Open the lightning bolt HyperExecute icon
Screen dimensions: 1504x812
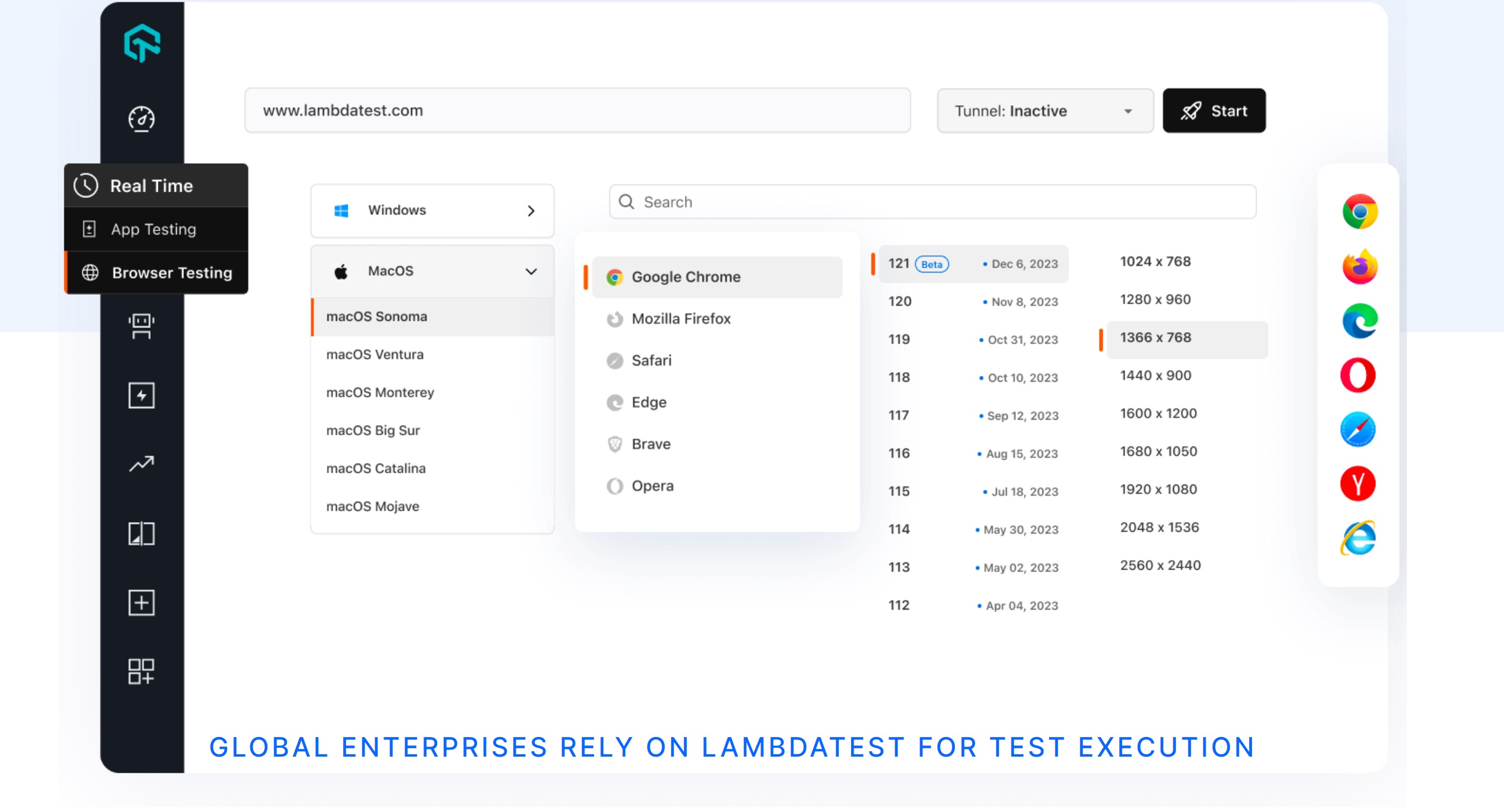[x=142, y=395]
